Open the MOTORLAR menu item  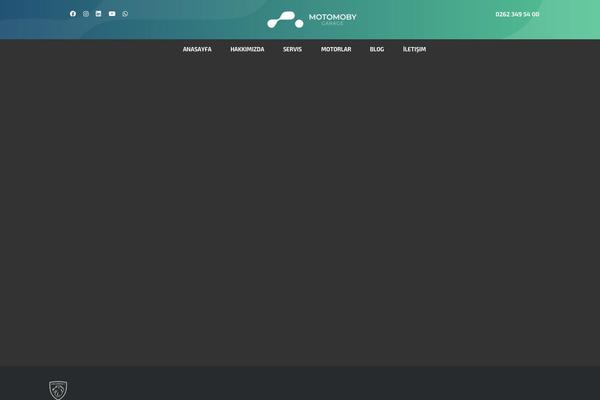tap(336, 49)
